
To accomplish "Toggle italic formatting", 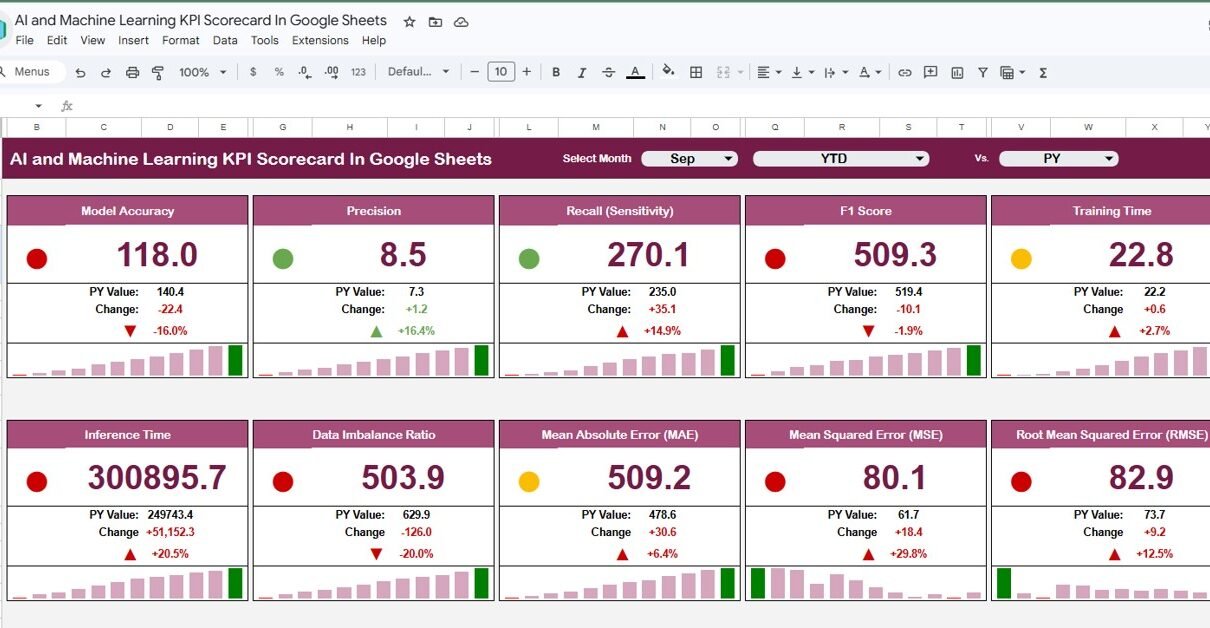I will (x=583, y=72).
